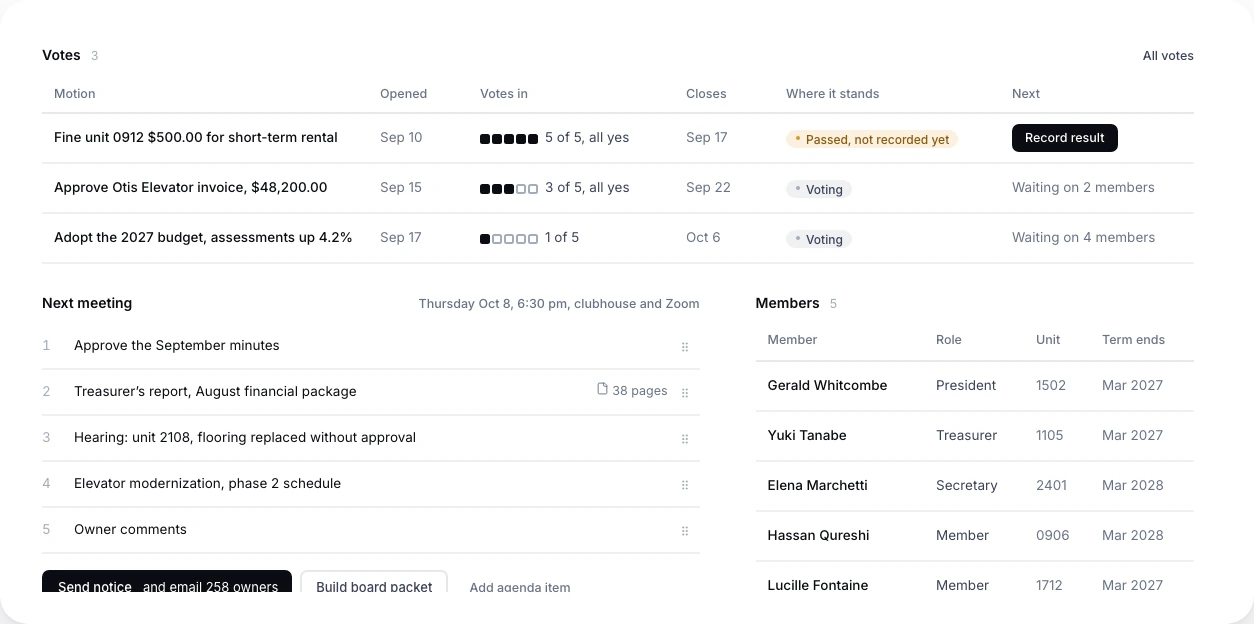Select the Where it stands column header
The image size is (1254, 624).
pos(833,94)
